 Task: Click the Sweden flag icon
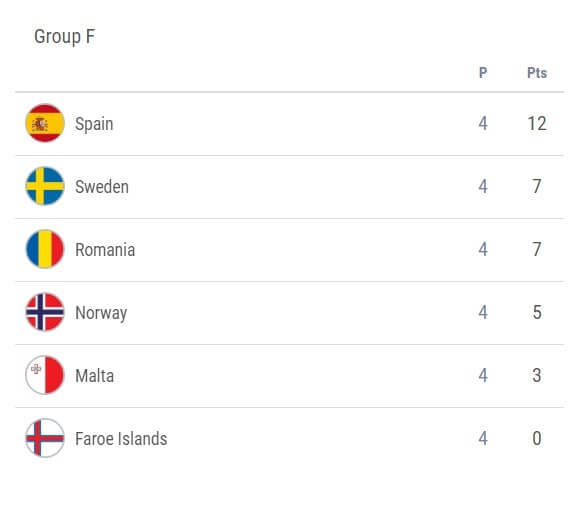tap(45, 186)
